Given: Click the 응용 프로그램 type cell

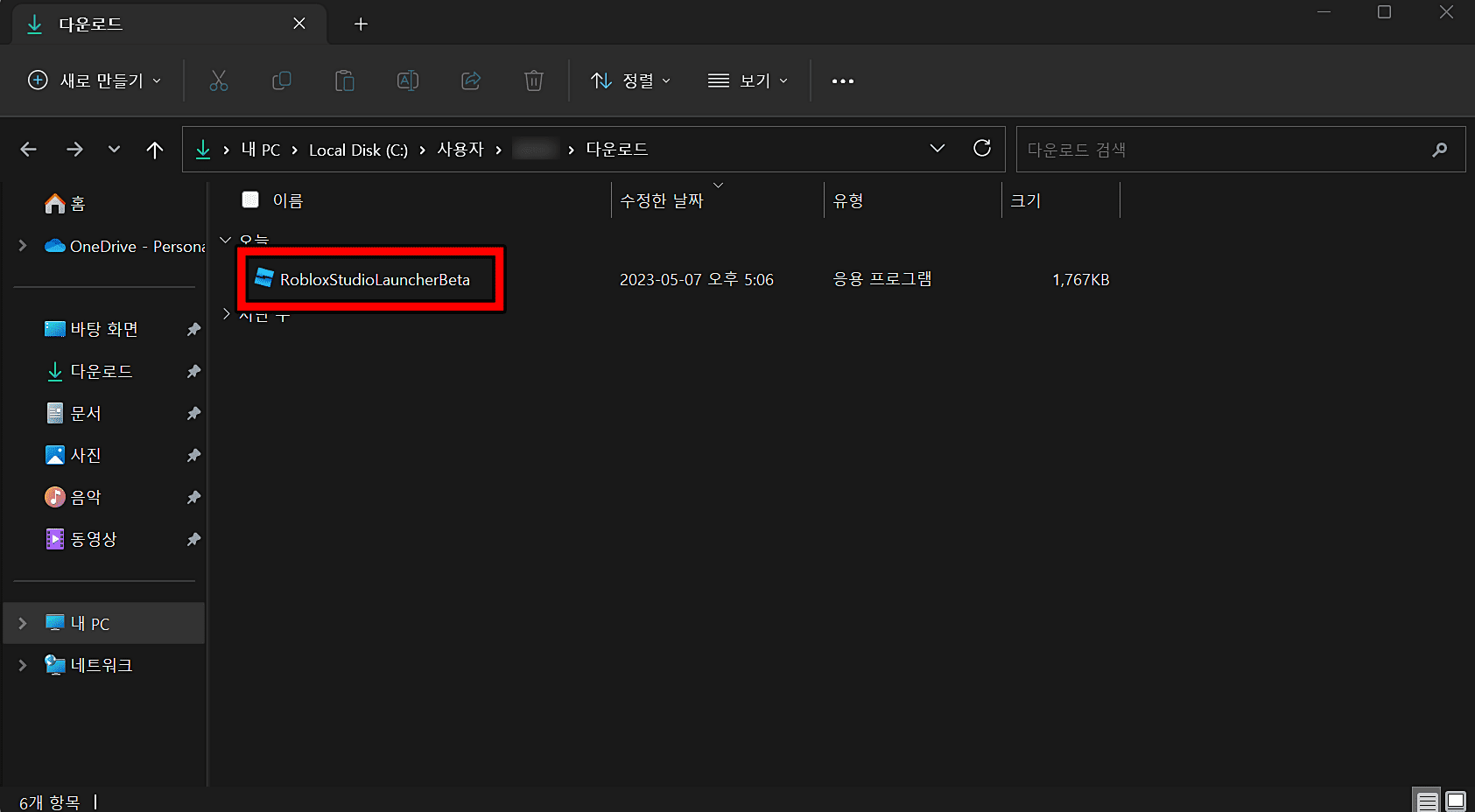Looking at the screenshot, I should click(882, 279).
